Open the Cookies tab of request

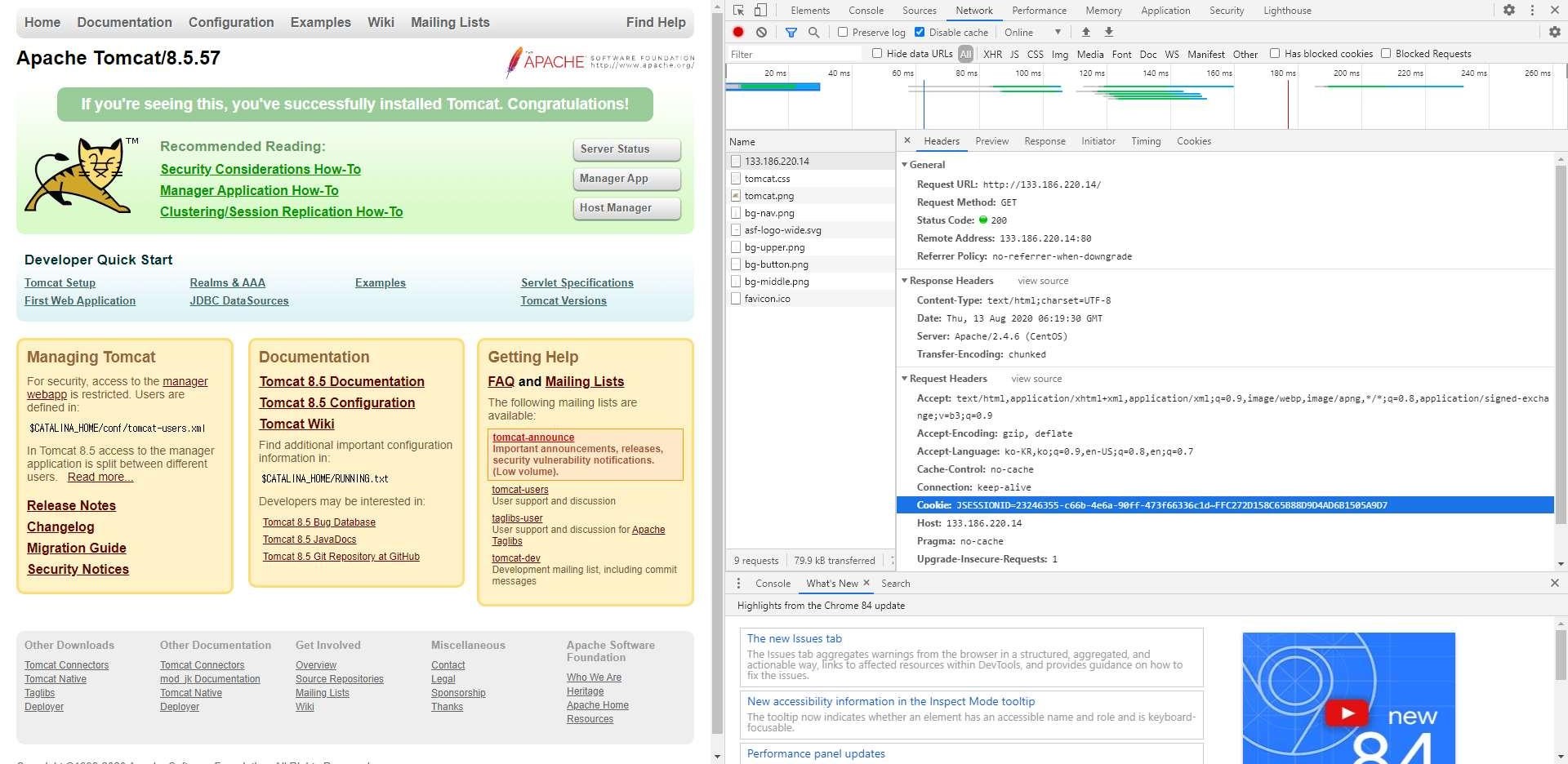coord(1194,141)
